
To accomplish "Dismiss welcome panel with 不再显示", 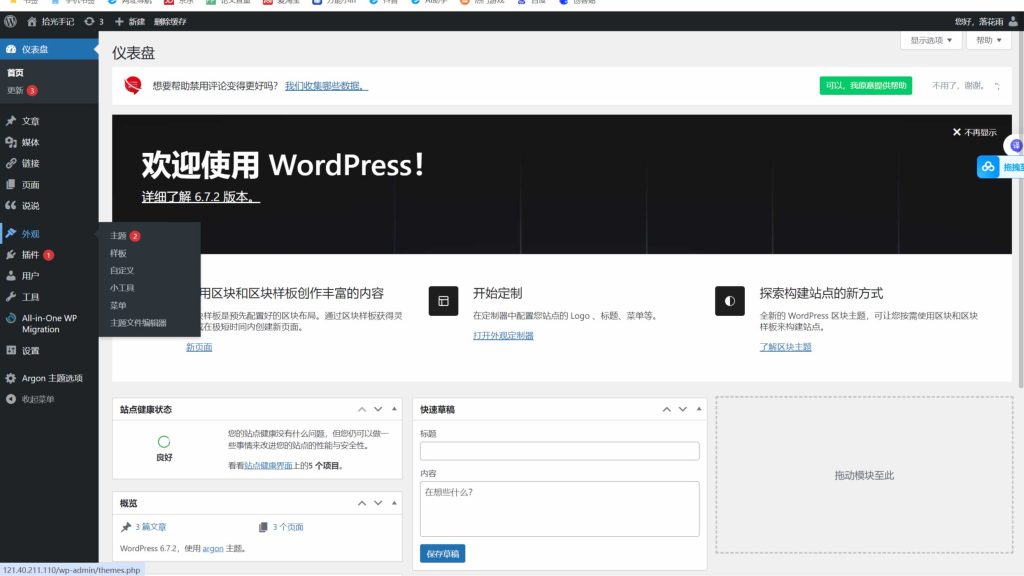I will pos(974,132).
